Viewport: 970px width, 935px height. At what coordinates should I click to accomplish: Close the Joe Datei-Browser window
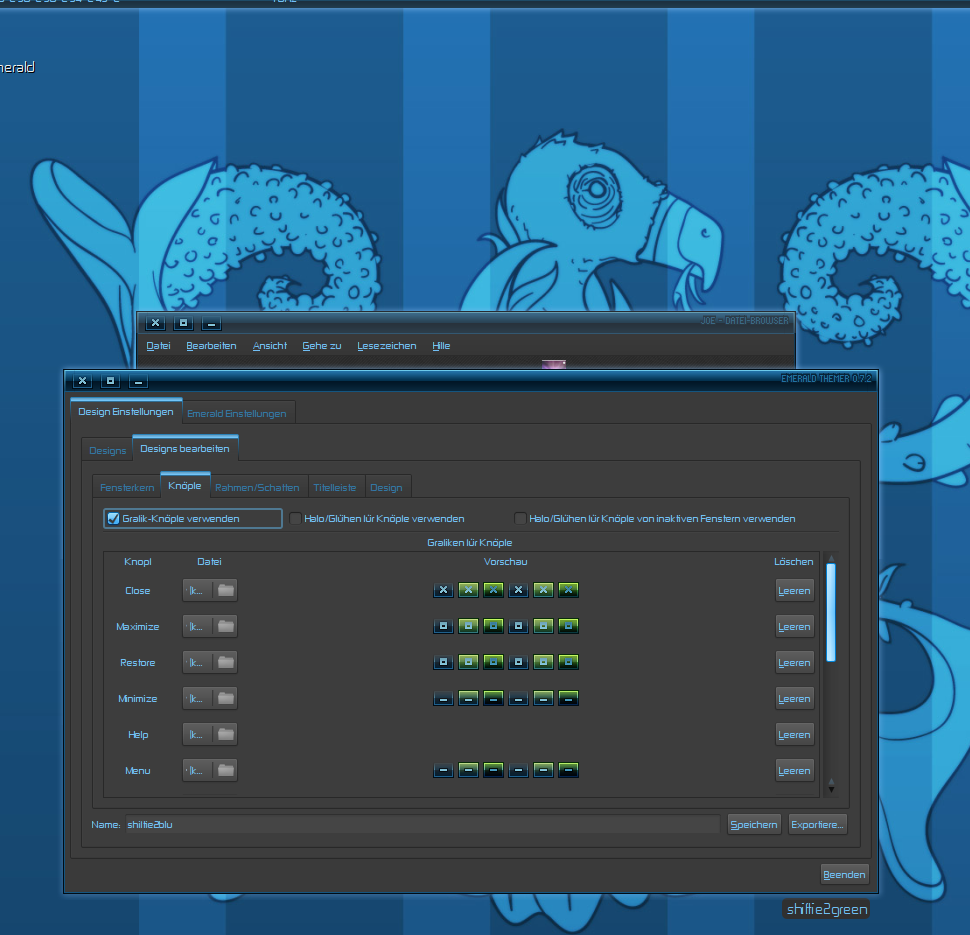(155, 323)
